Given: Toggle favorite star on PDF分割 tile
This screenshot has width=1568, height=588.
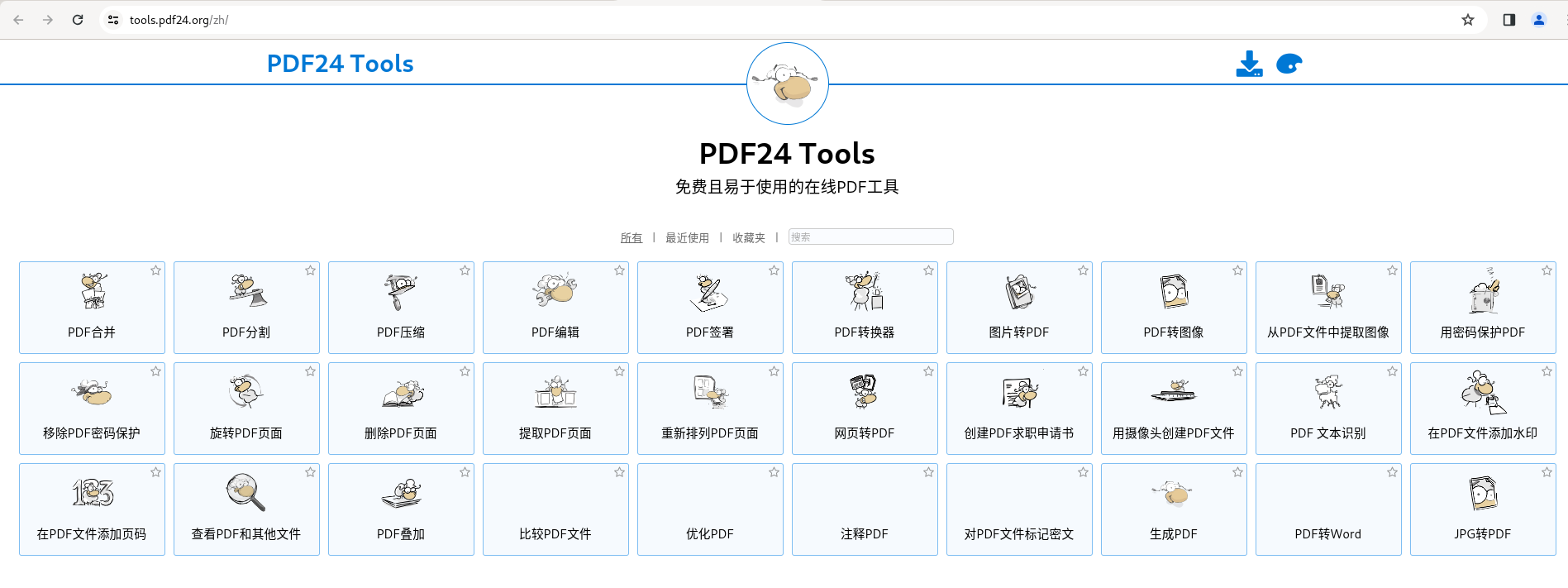Looking at the screenshot, I should point(310,270).
